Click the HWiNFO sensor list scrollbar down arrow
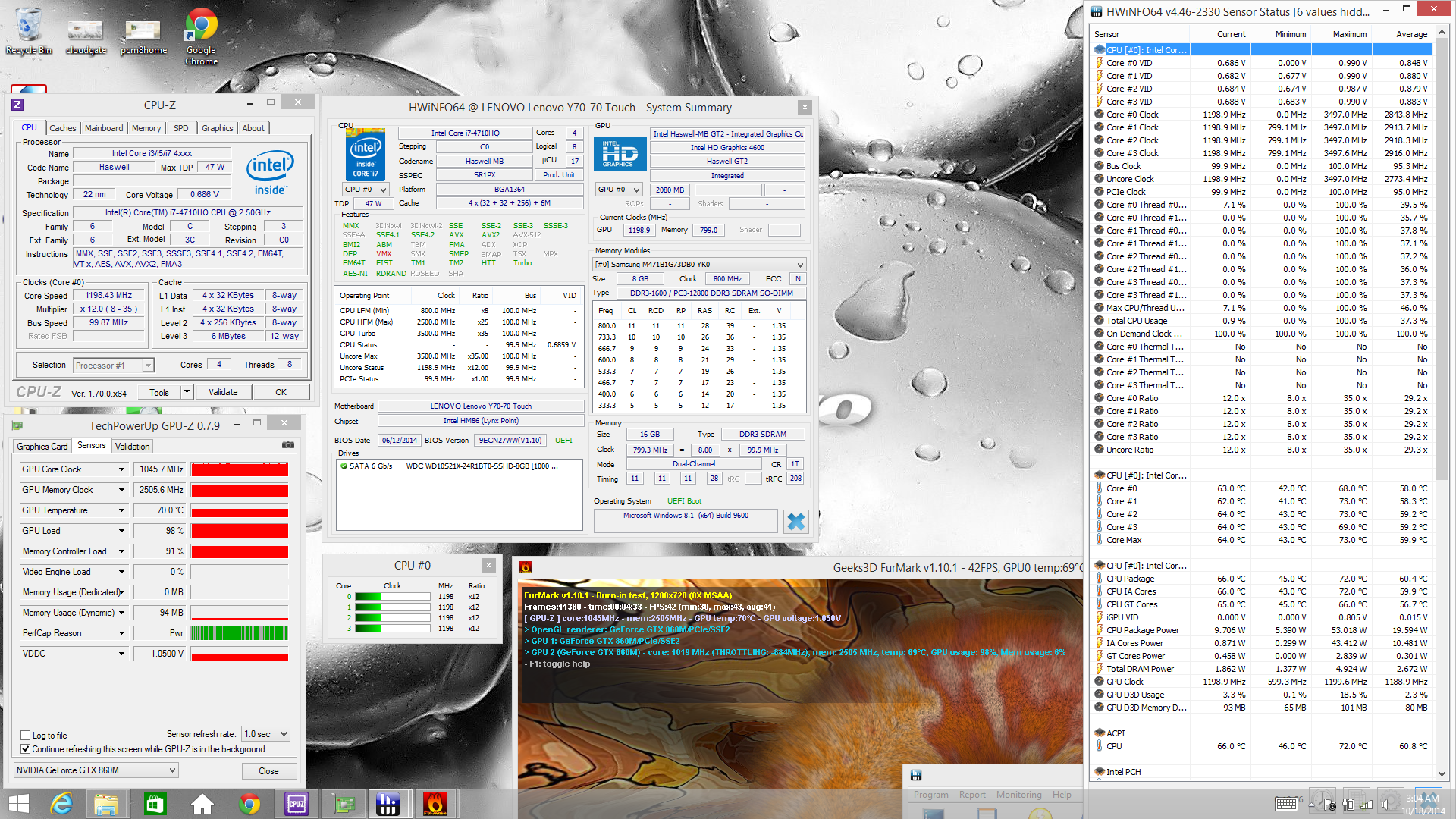 [1442, 774]
